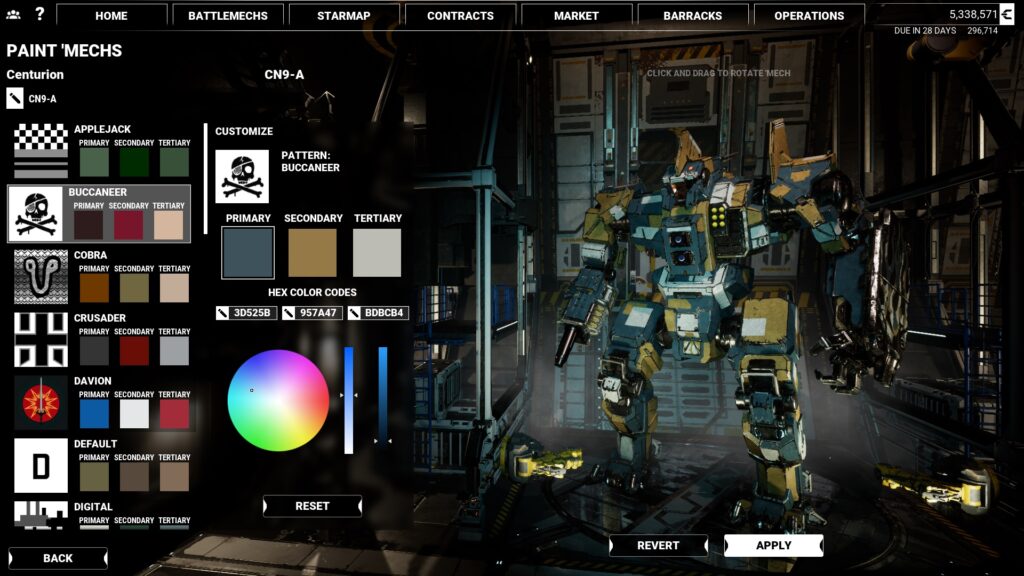Click the RESET button
Viewport: 1024px width, 576px height.
coord(312,506)
